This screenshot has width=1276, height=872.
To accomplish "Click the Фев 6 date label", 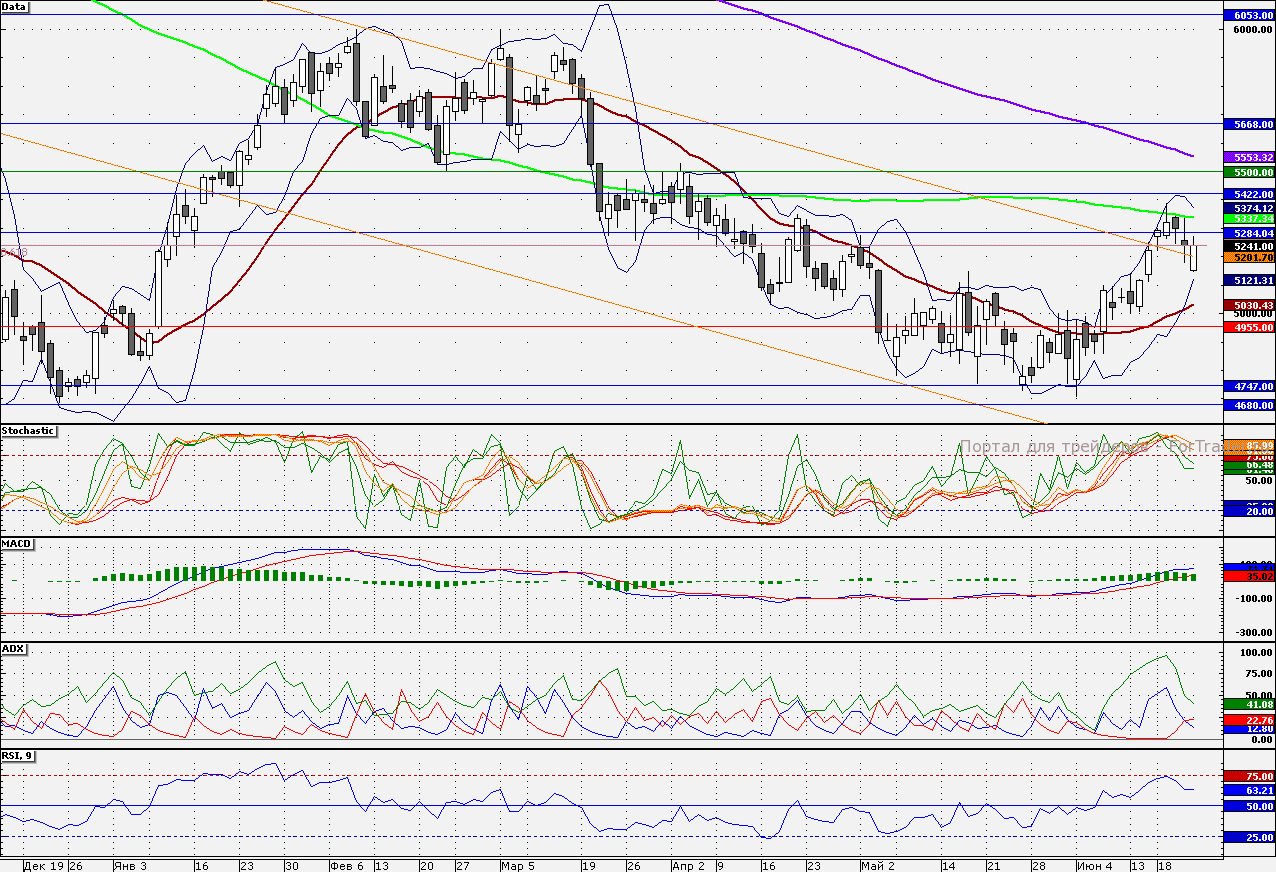I will pos(347,866).
